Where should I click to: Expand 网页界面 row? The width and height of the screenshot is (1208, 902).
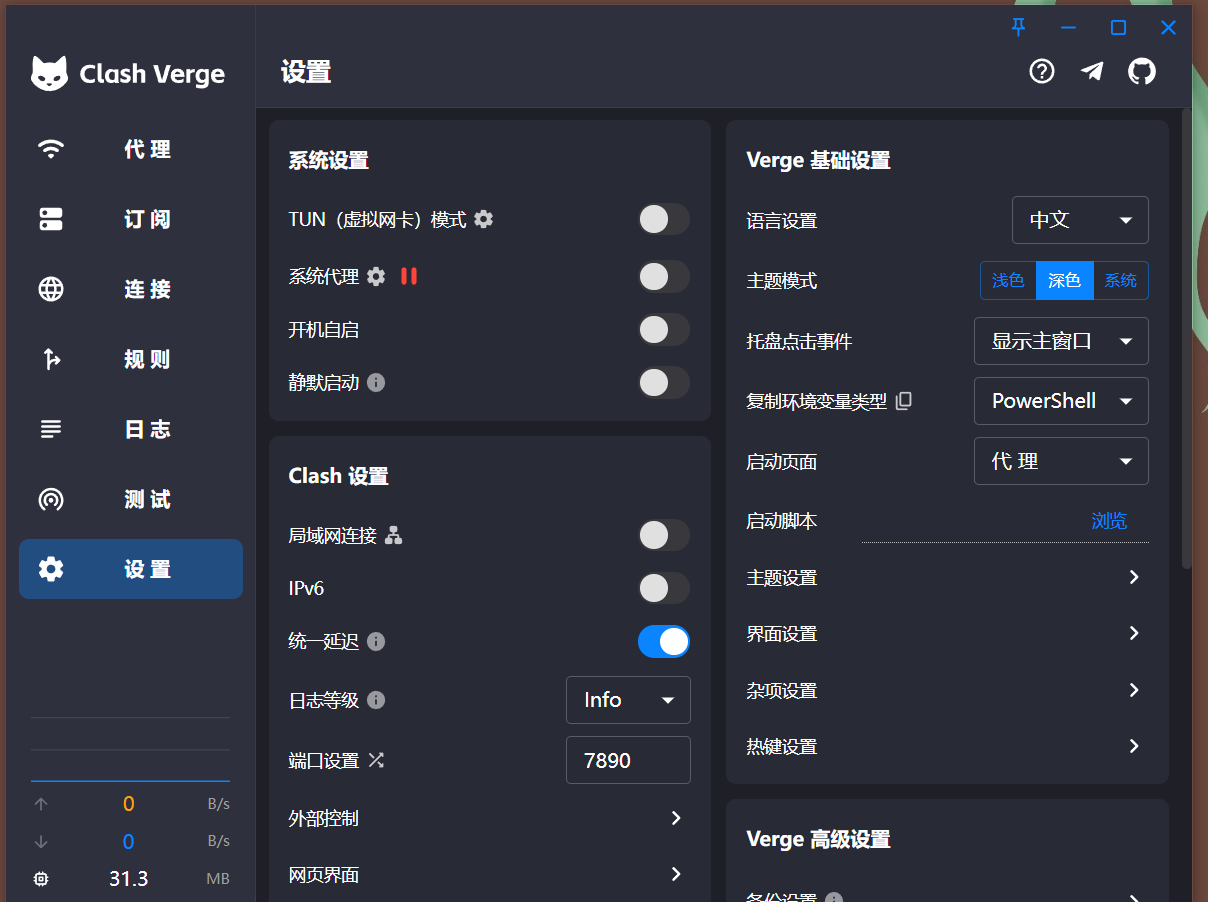(x=489, y=874)
